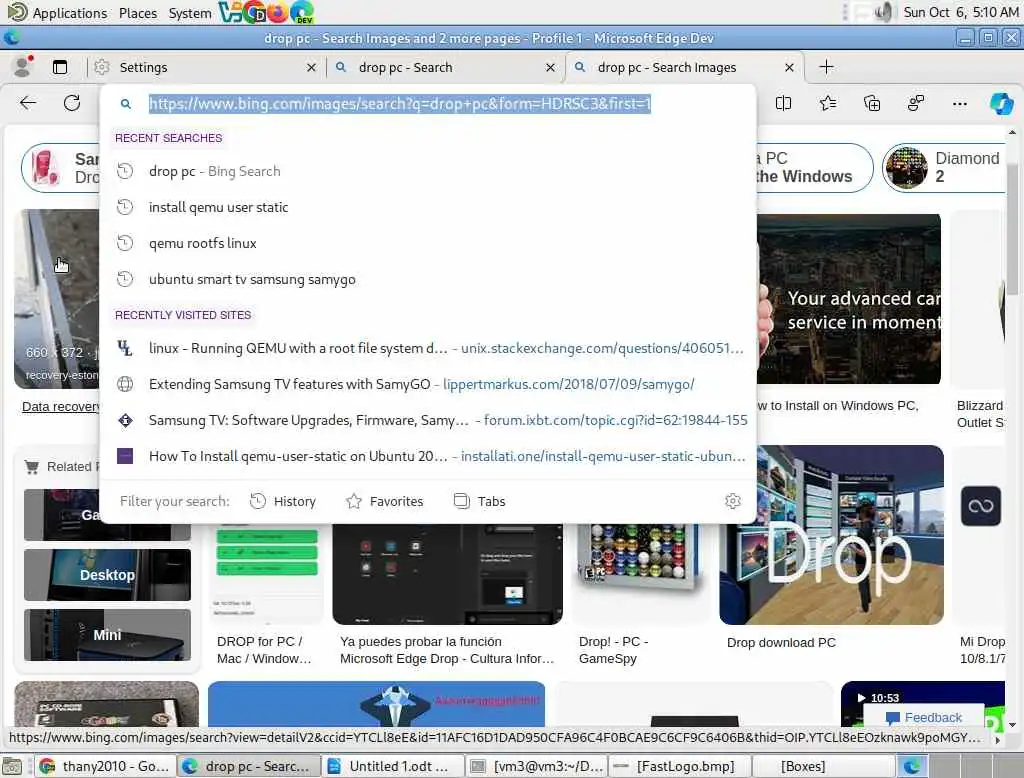Click the search icon in address bar
Image resolution: width=1024 pixels, height=778 pixels.
[x=125, y=103]
